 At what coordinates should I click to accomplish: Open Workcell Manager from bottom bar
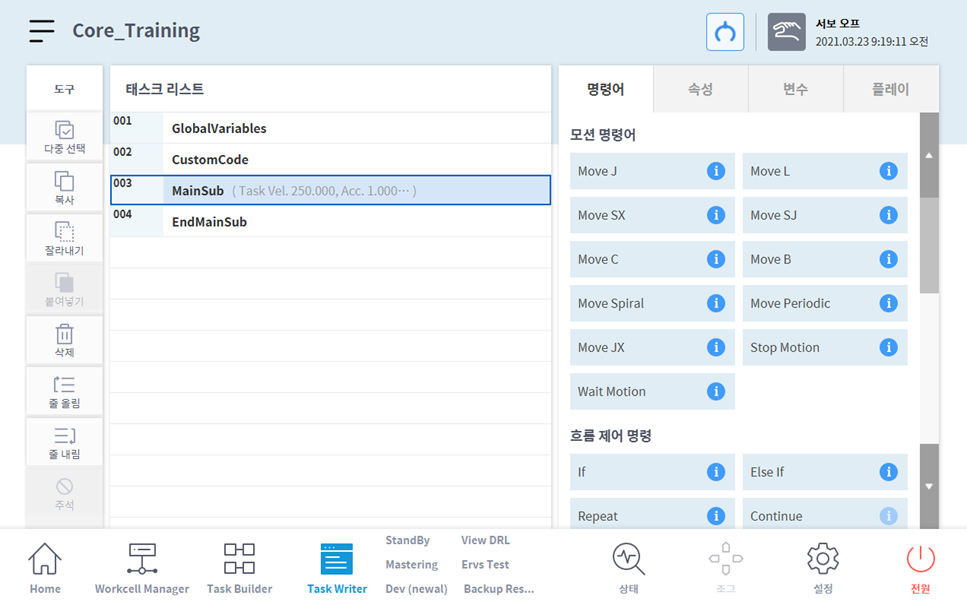pos(142,568)
